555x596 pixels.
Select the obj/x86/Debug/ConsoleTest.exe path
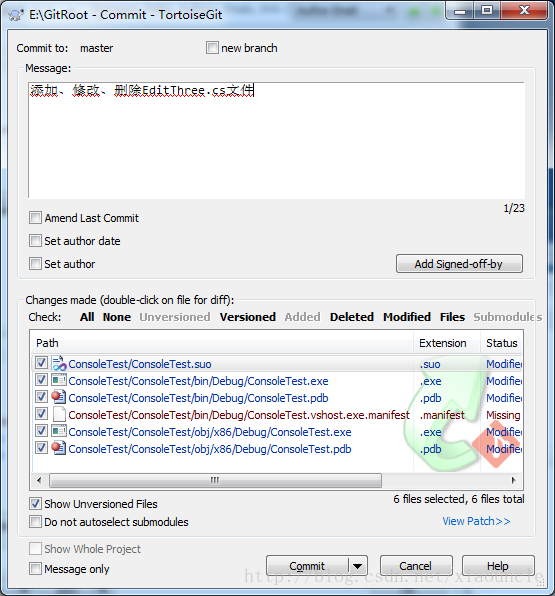[x=210, y=432]
